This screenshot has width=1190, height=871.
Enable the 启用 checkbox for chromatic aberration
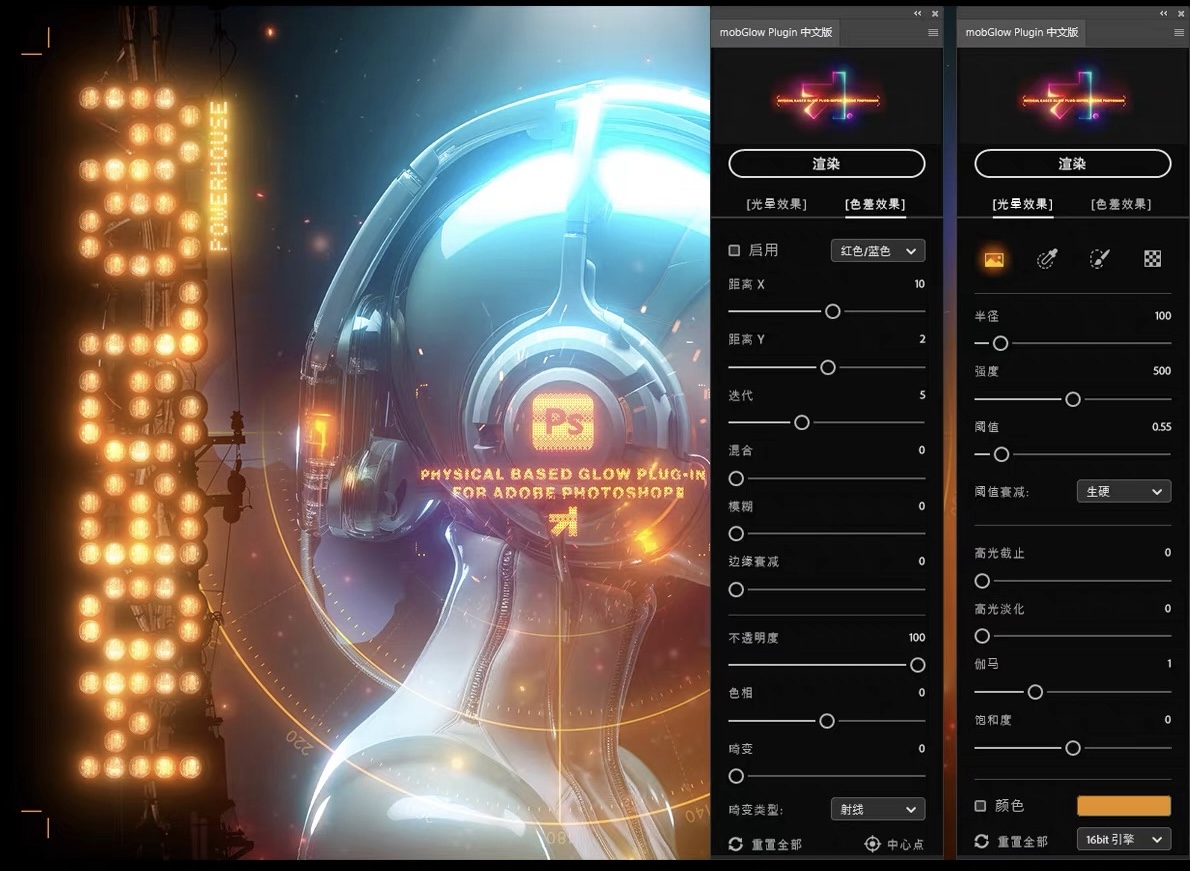coord(733,250)
